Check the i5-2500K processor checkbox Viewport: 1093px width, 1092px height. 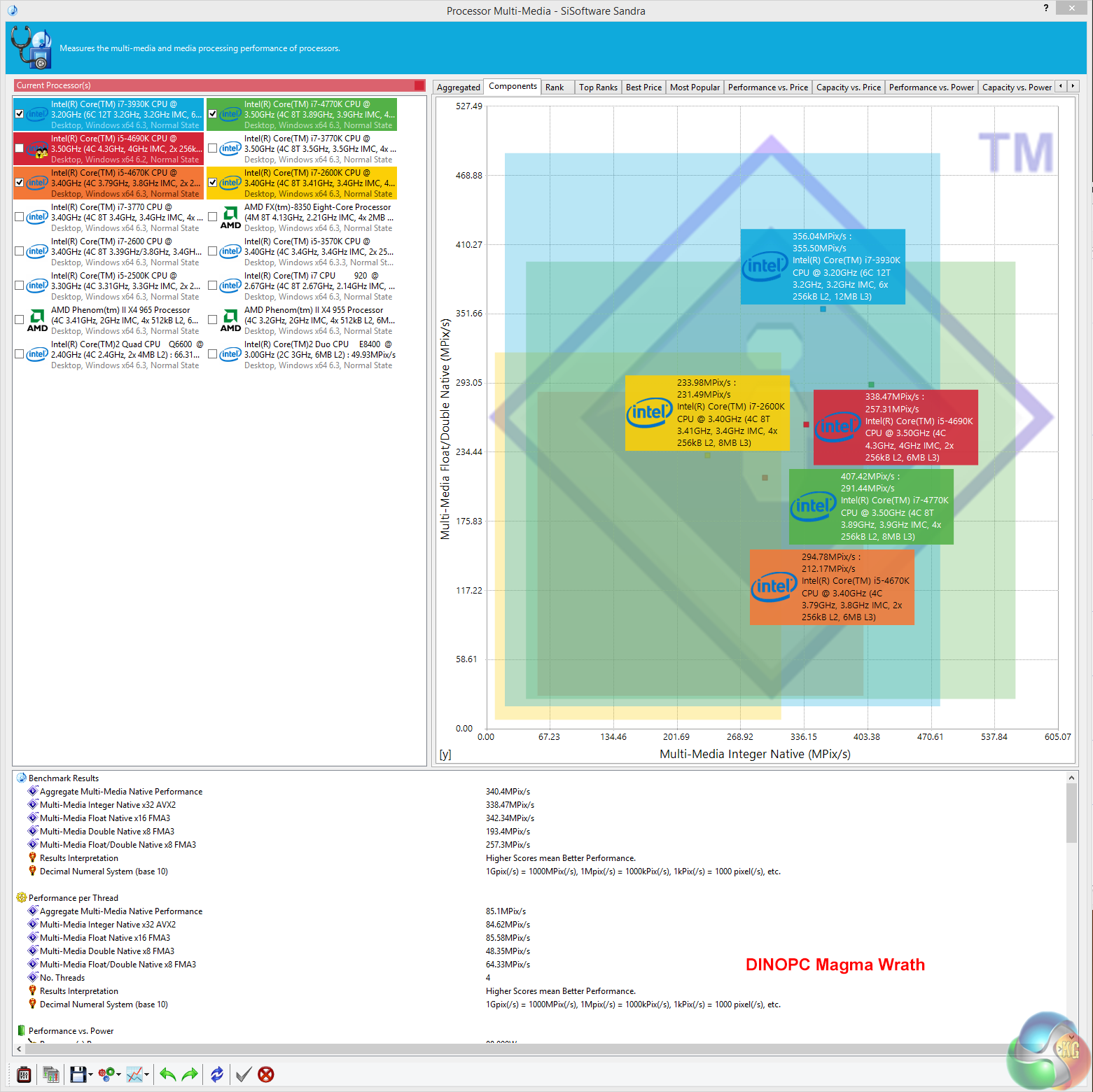click(20, 286)
